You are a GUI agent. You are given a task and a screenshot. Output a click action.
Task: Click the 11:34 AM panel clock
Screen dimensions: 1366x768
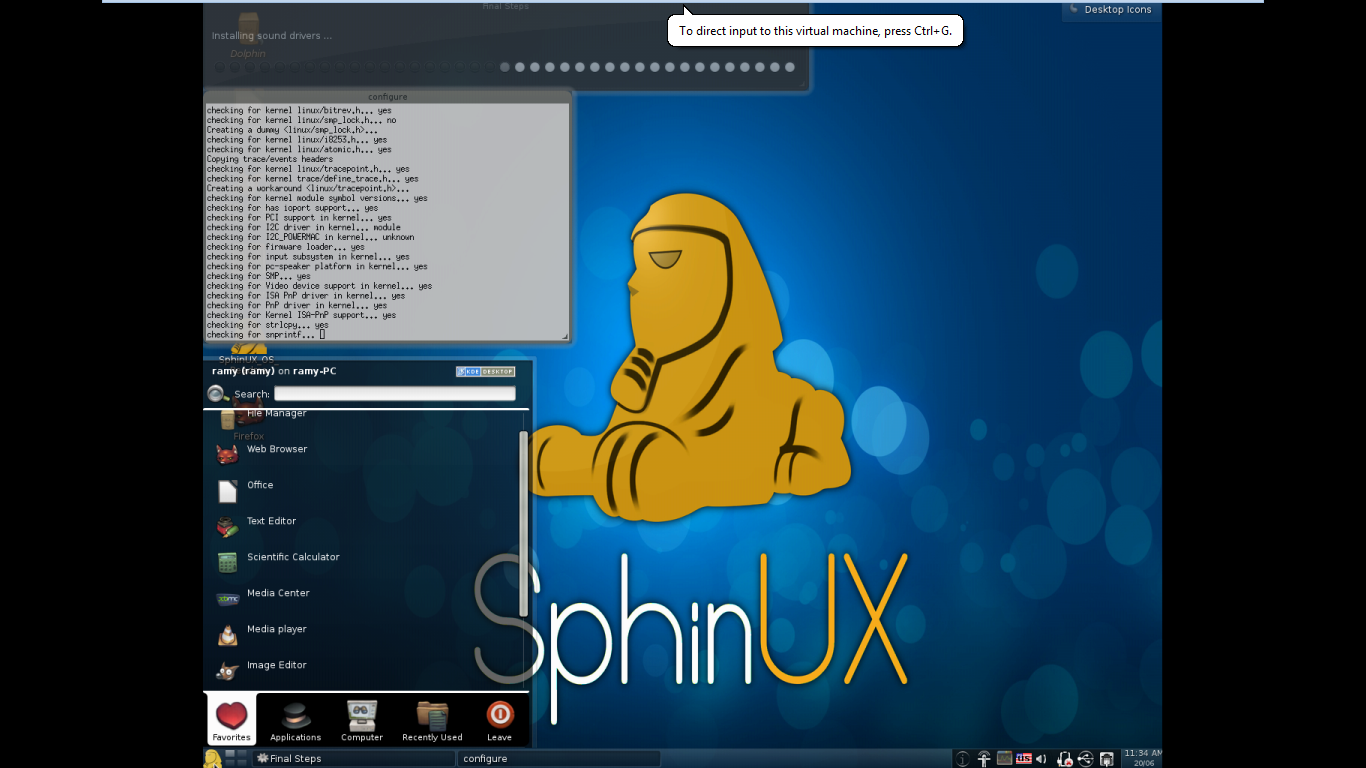pyautogui.click(x=1142, y=758)
